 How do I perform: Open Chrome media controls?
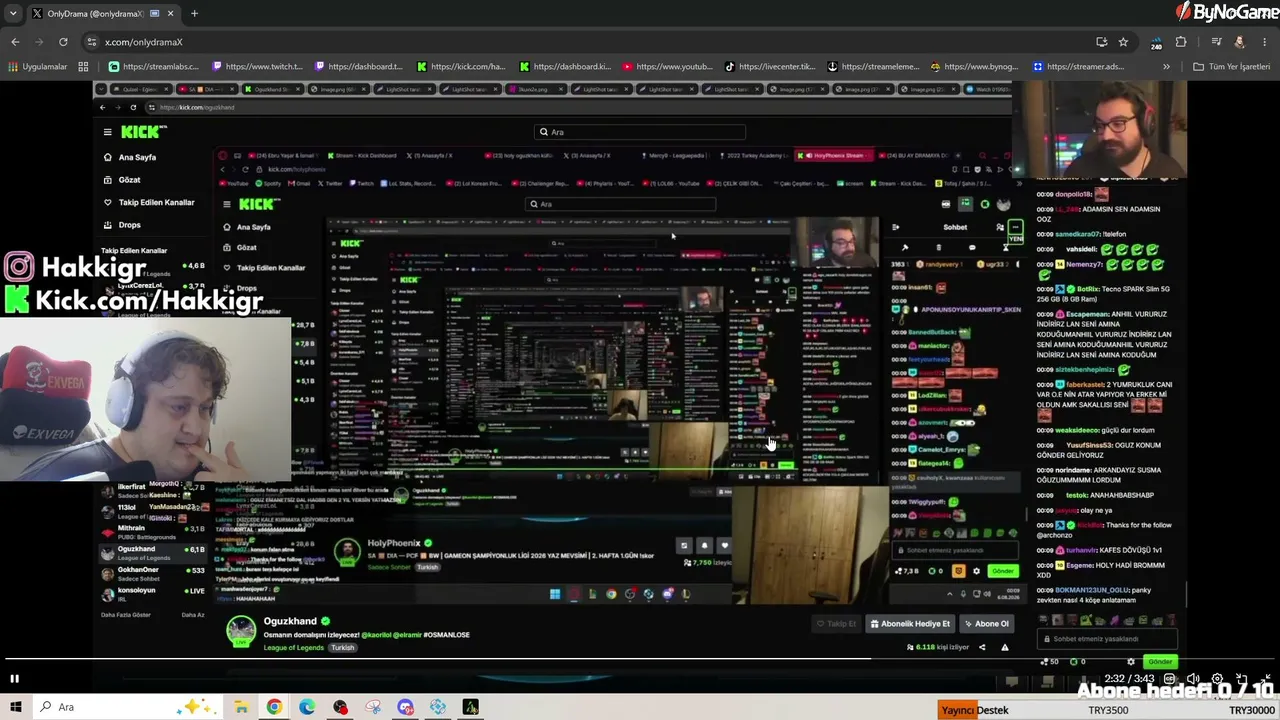pos(1216,42)
